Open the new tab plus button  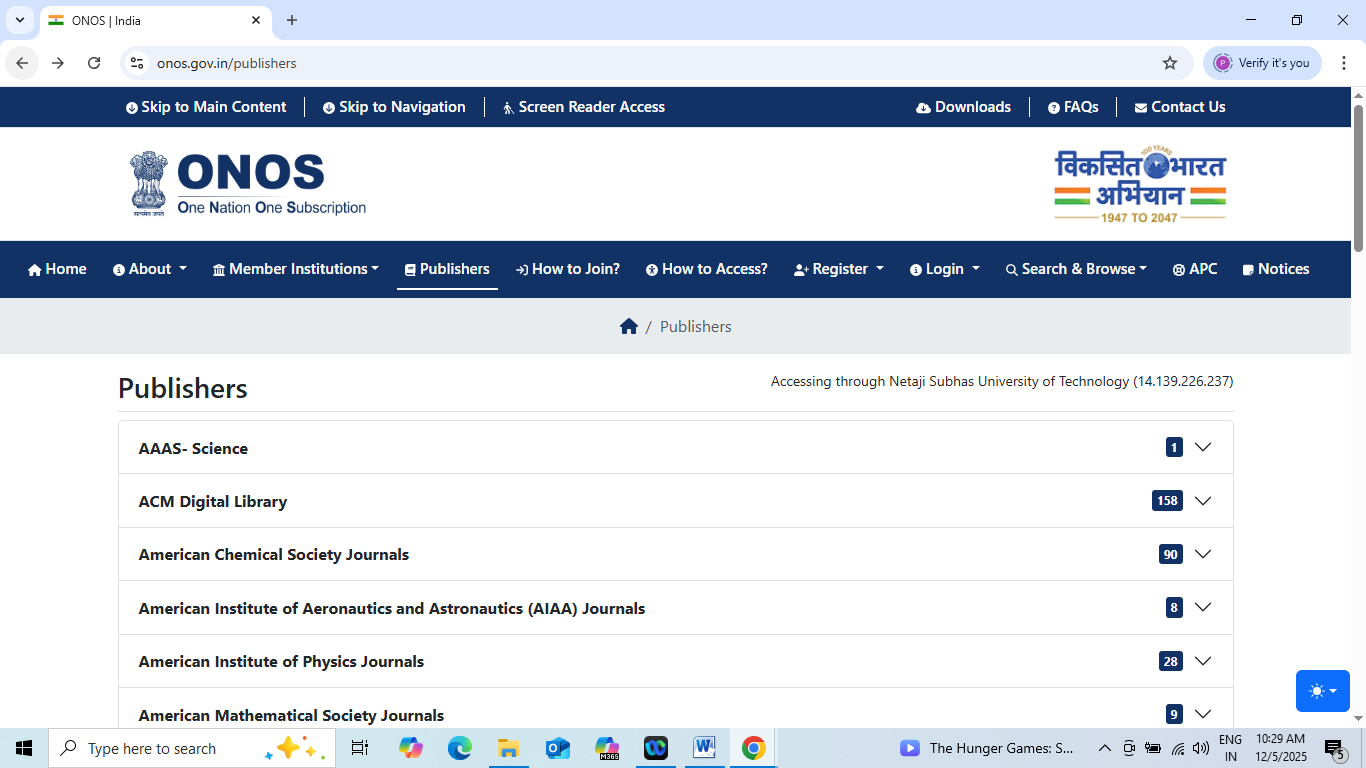[292, 20]
